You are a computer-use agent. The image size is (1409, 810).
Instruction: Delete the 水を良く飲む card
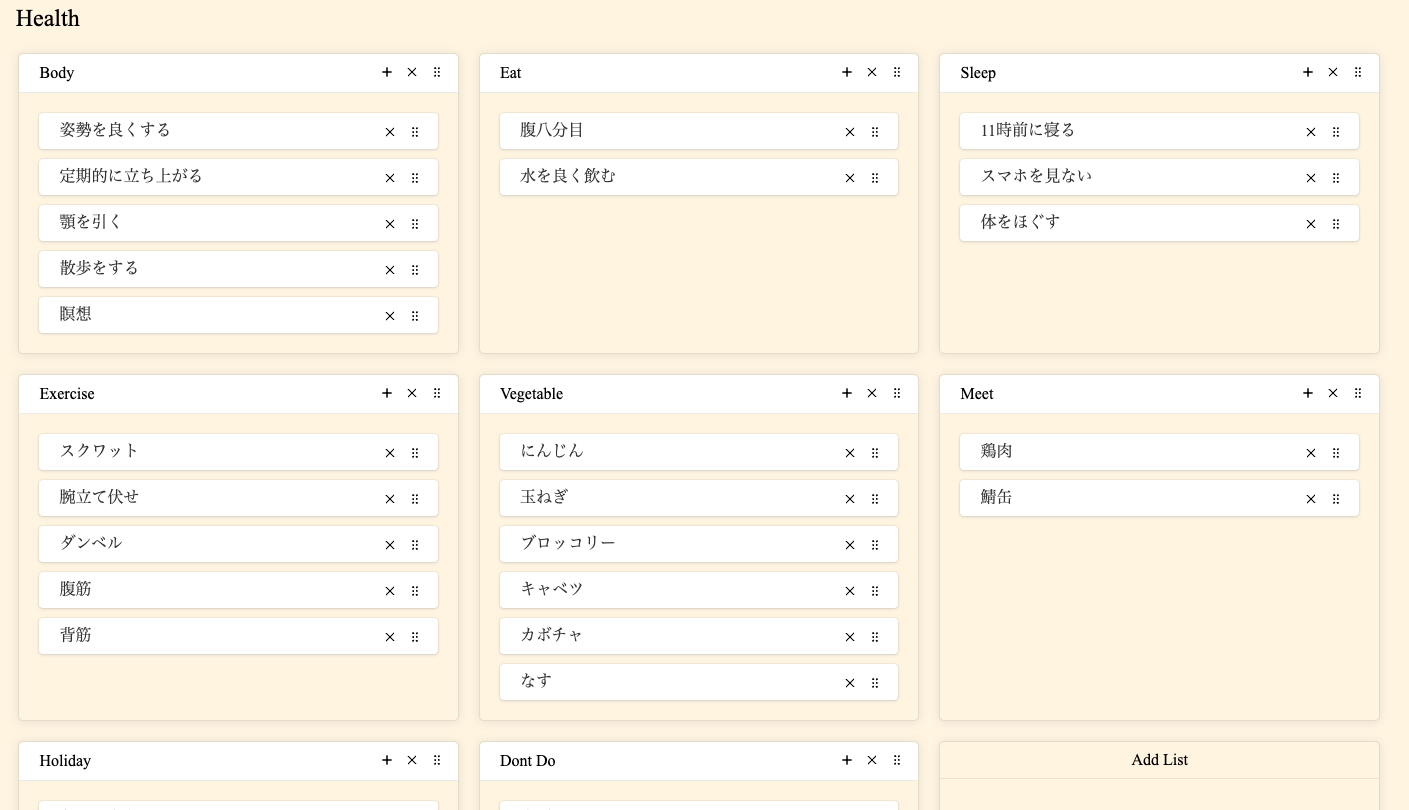click(x=850, y=178)
